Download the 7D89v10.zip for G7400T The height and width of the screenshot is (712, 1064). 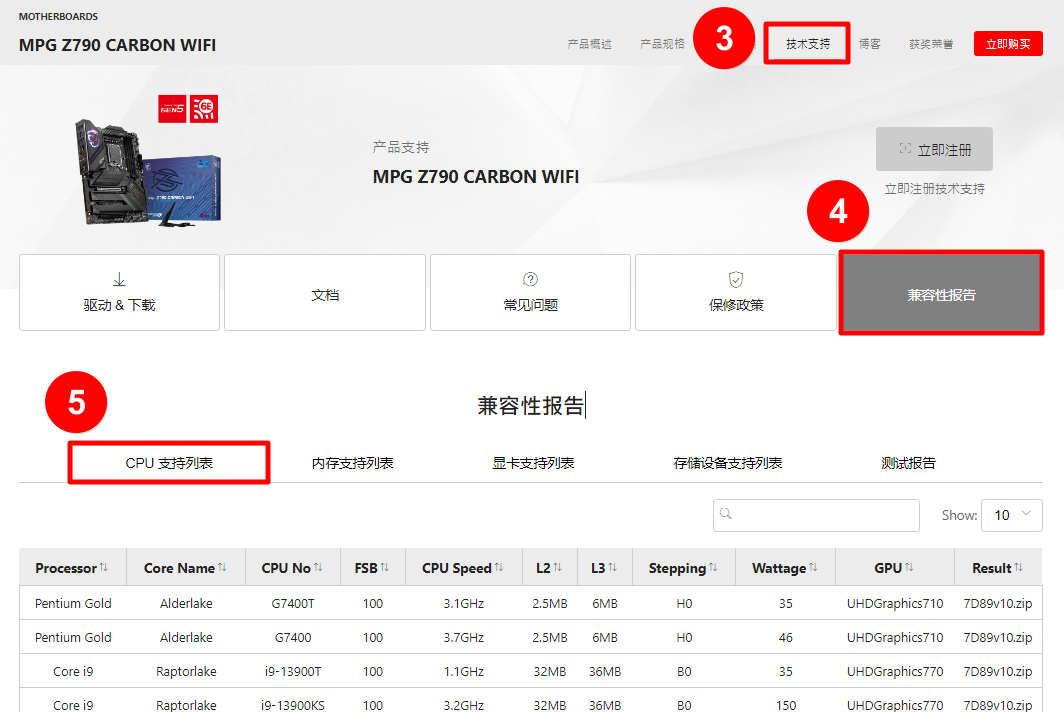997,603
